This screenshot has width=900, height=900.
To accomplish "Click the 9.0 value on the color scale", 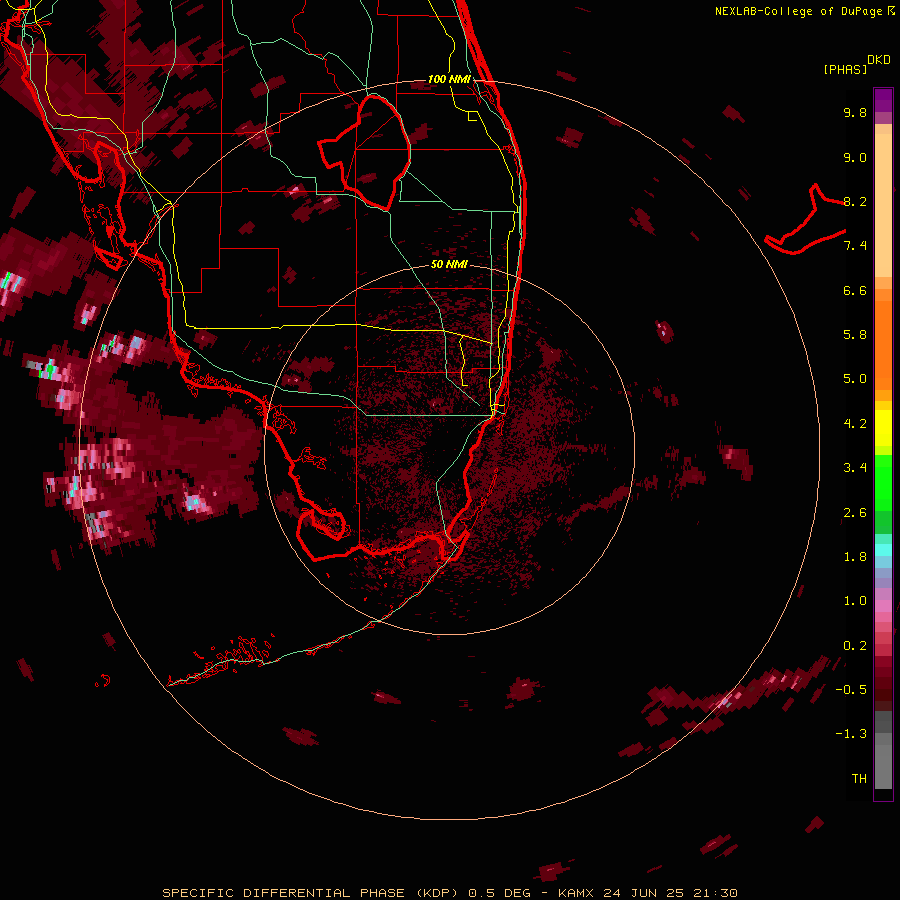I will [x=855, y=157].
